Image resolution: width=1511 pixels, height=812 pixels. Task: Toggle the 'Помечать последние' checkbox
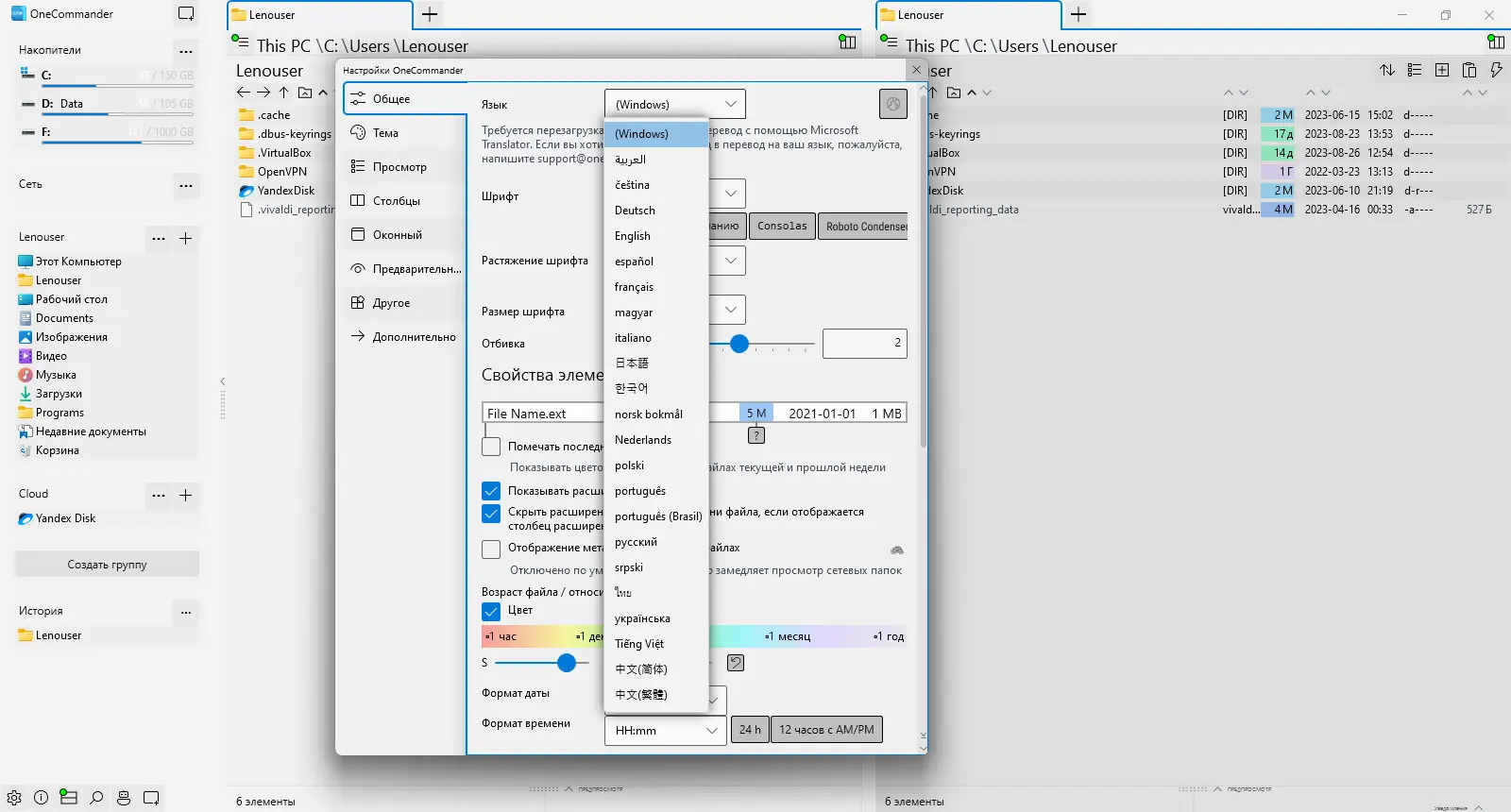tap(491, 447)
